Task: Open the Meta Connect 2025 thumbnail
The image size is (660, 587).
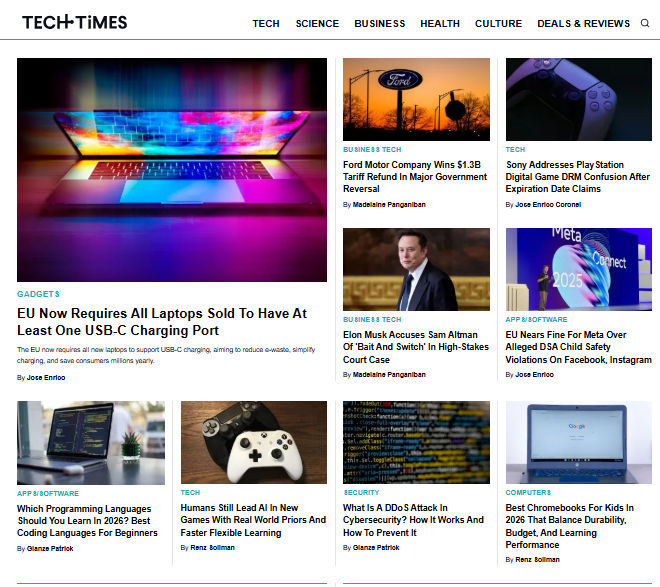Action: 579,269
